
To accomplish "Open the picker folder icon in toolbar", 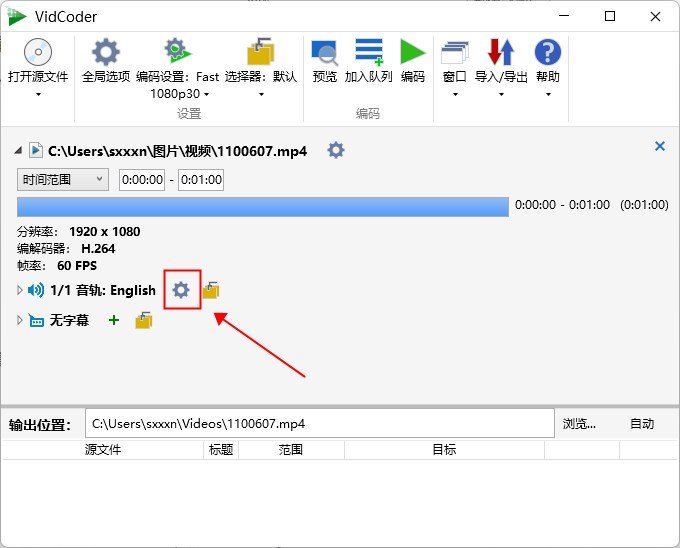I will click(x=261, y=51).
